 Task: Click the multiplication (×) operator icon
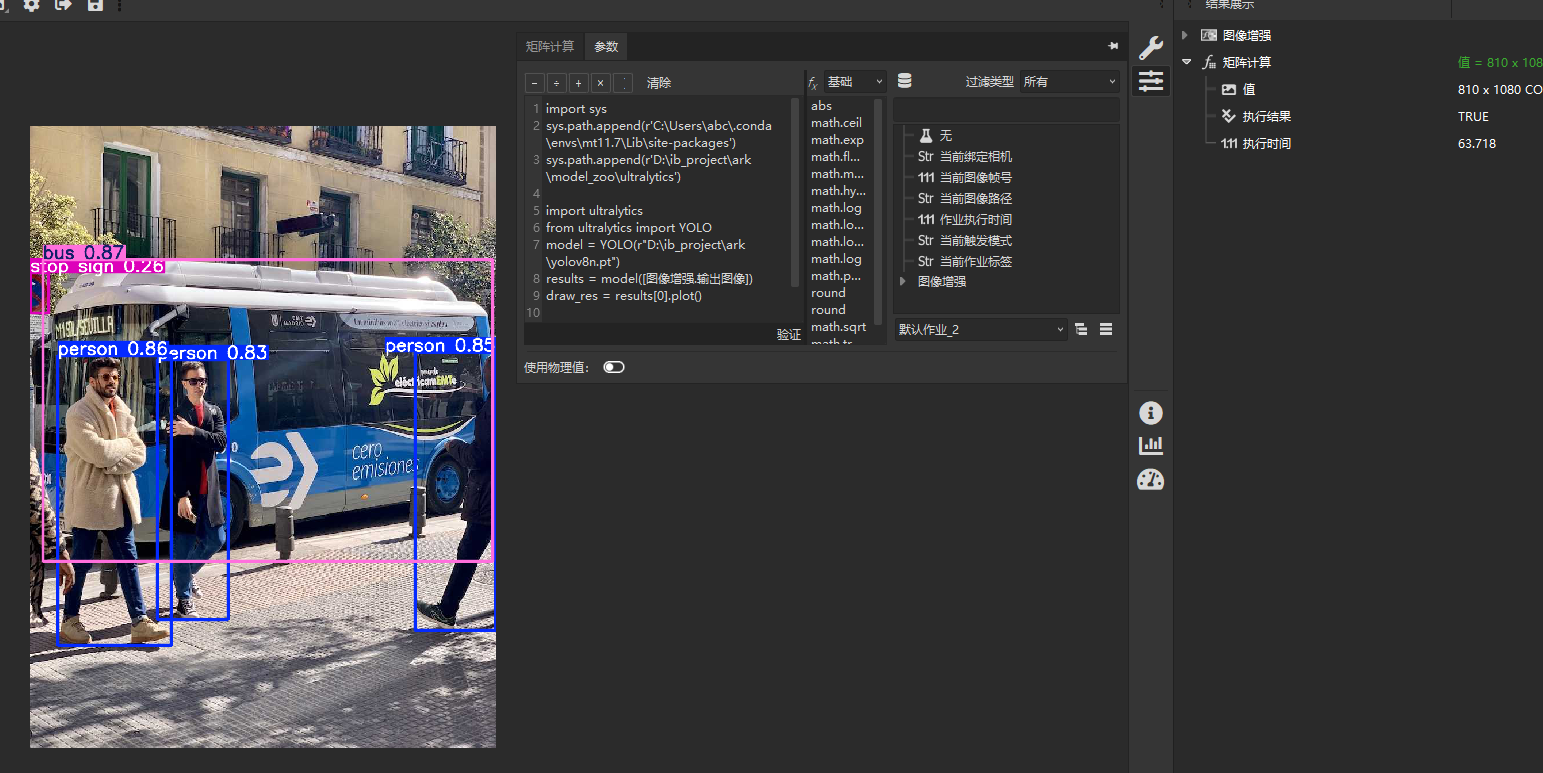point(600,82)
